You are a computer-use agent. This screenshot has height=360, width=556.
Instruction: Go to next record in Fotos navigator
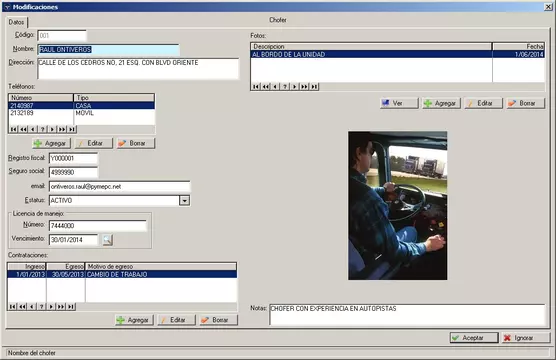tap(294, 87)
